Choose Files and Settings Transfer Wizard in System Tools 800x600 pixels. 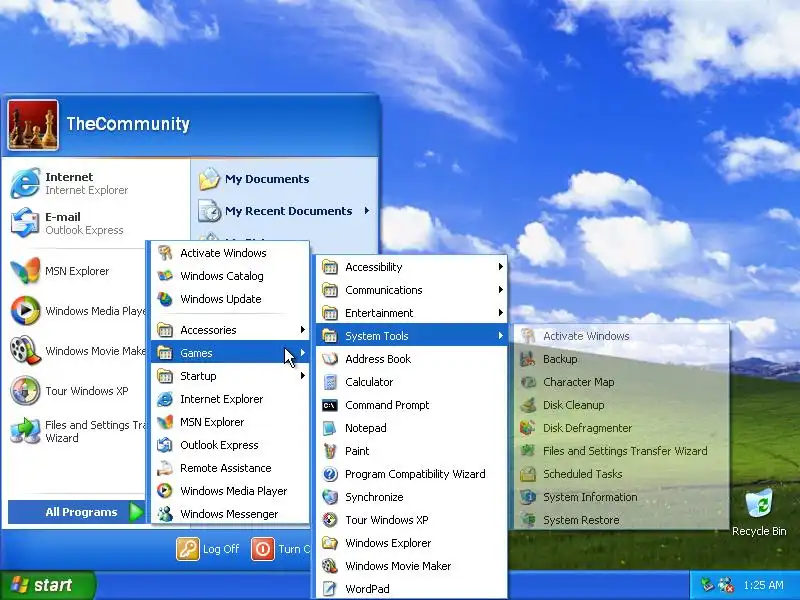(x=621, y=451)
